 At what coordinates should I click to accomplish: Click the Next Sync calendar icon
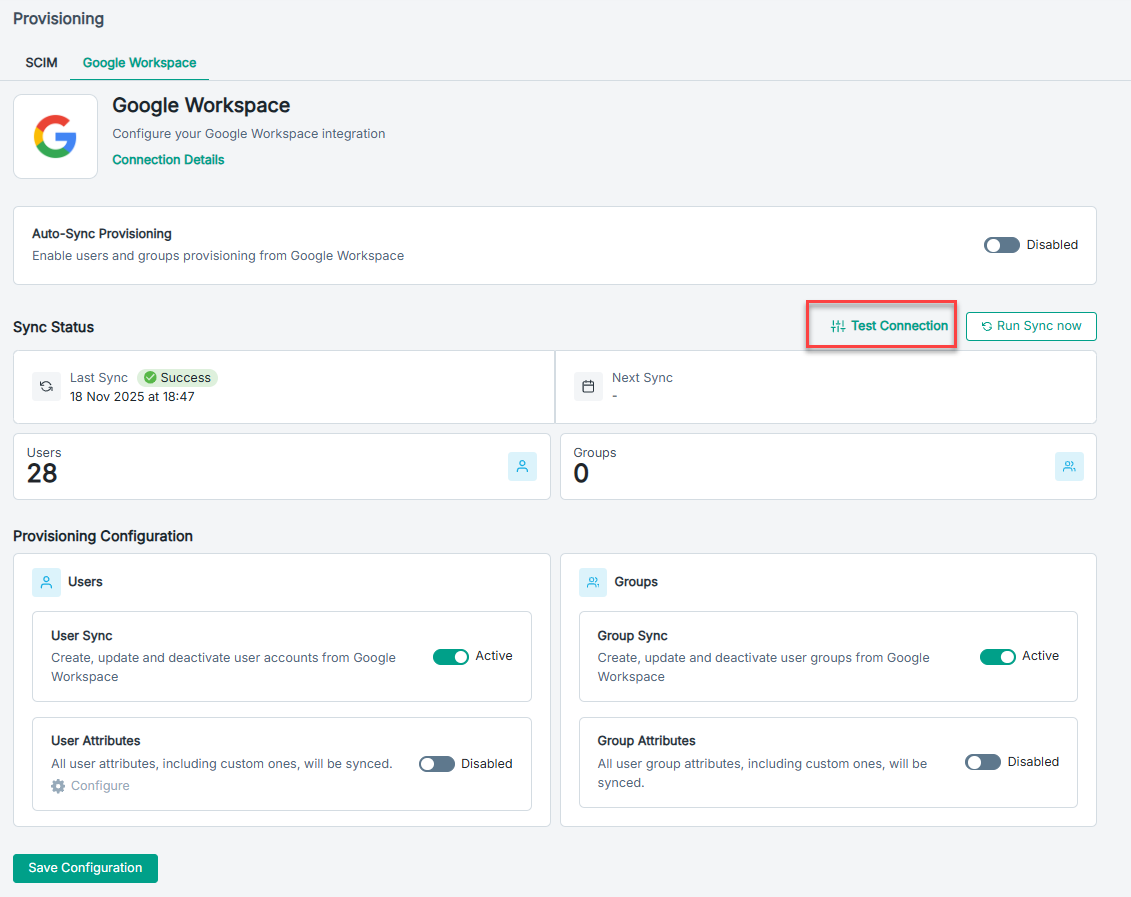588,386
